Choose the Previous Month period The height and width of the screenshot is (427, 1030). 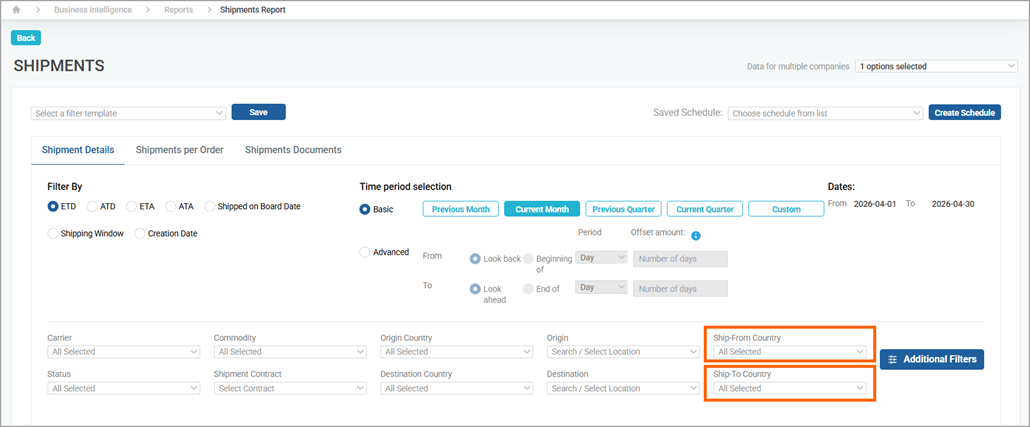pyautogui.click(x=460, y=209)
